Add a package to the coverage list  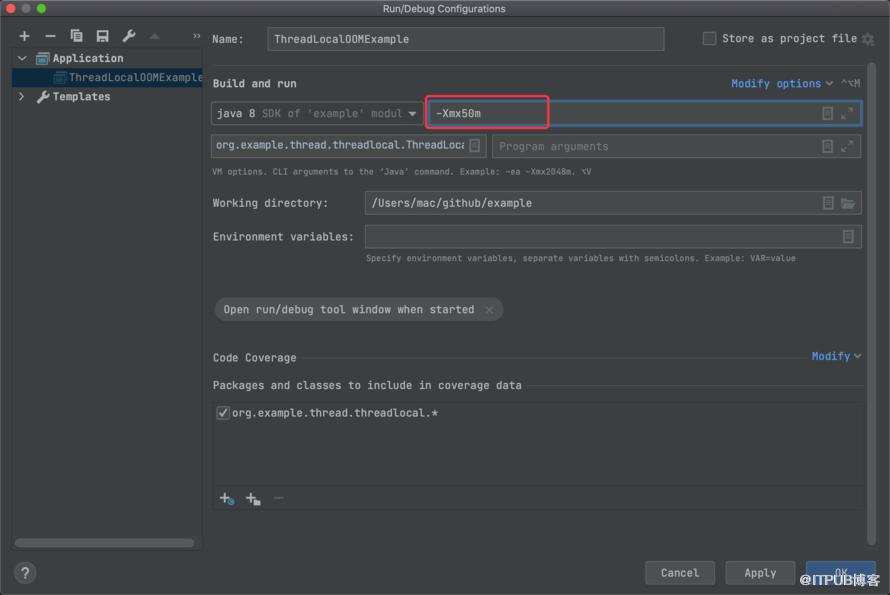(253, 498)
